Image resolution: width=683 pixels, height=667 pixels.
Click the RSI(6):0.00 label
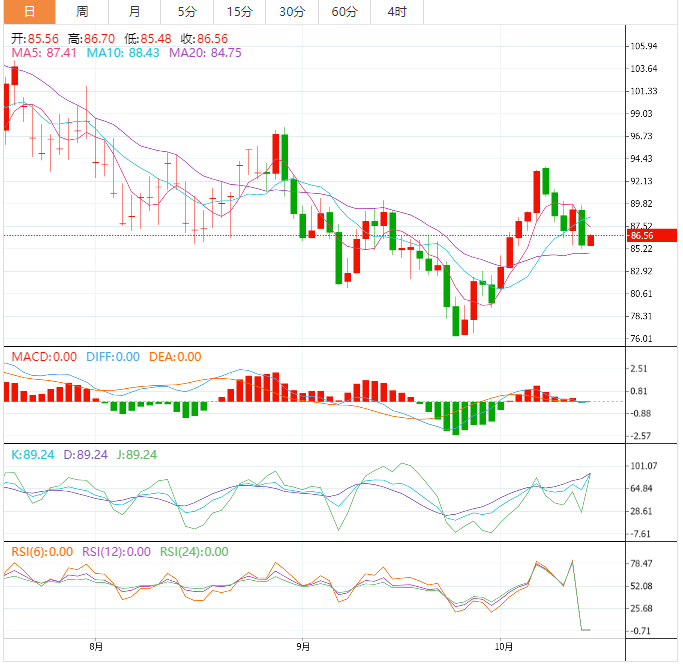42,552
